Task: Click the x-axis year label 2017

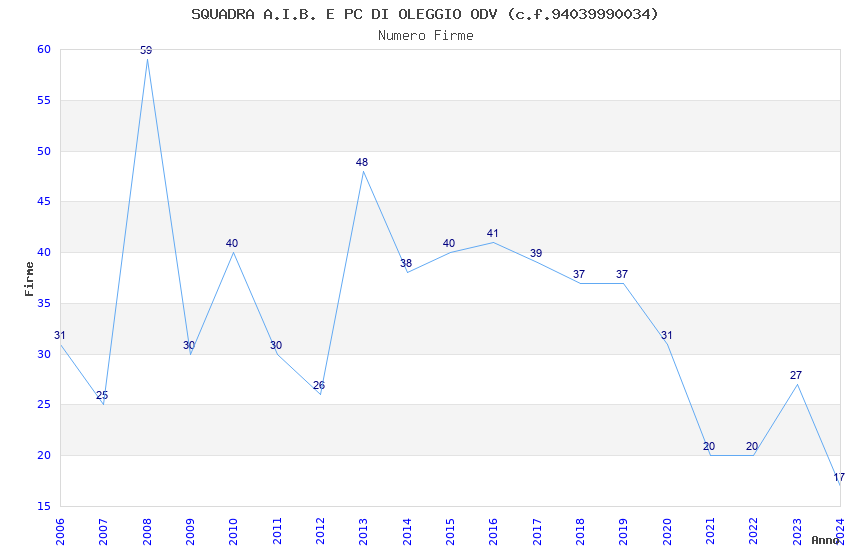Action: tap(537, 532)
